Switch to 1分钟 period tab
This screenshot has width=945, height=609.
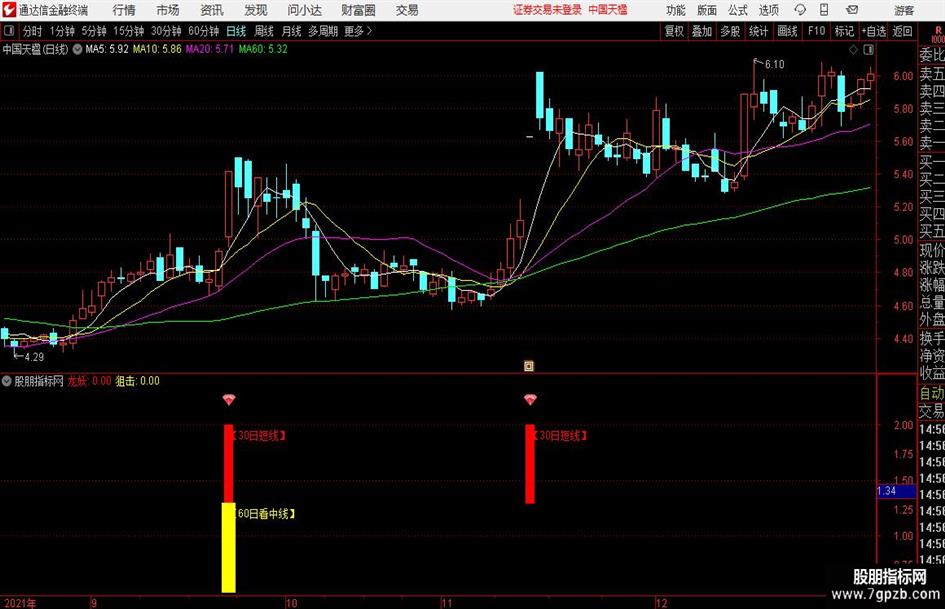click(61, 31)
